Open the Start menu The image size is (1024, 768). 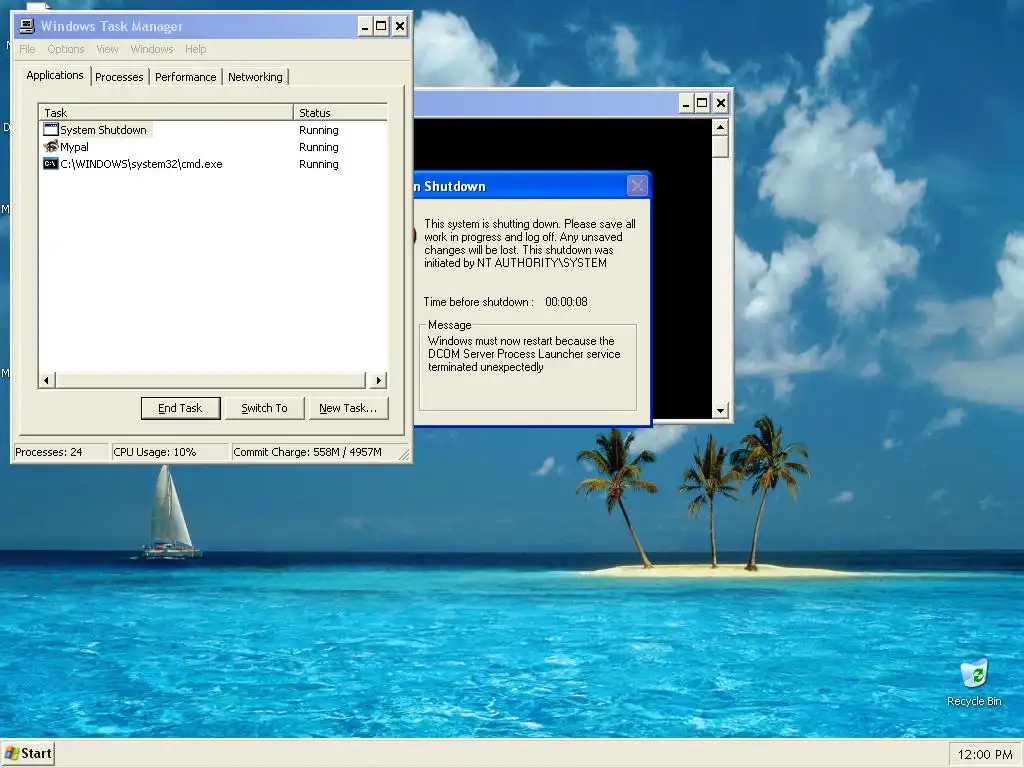point(28,754)
